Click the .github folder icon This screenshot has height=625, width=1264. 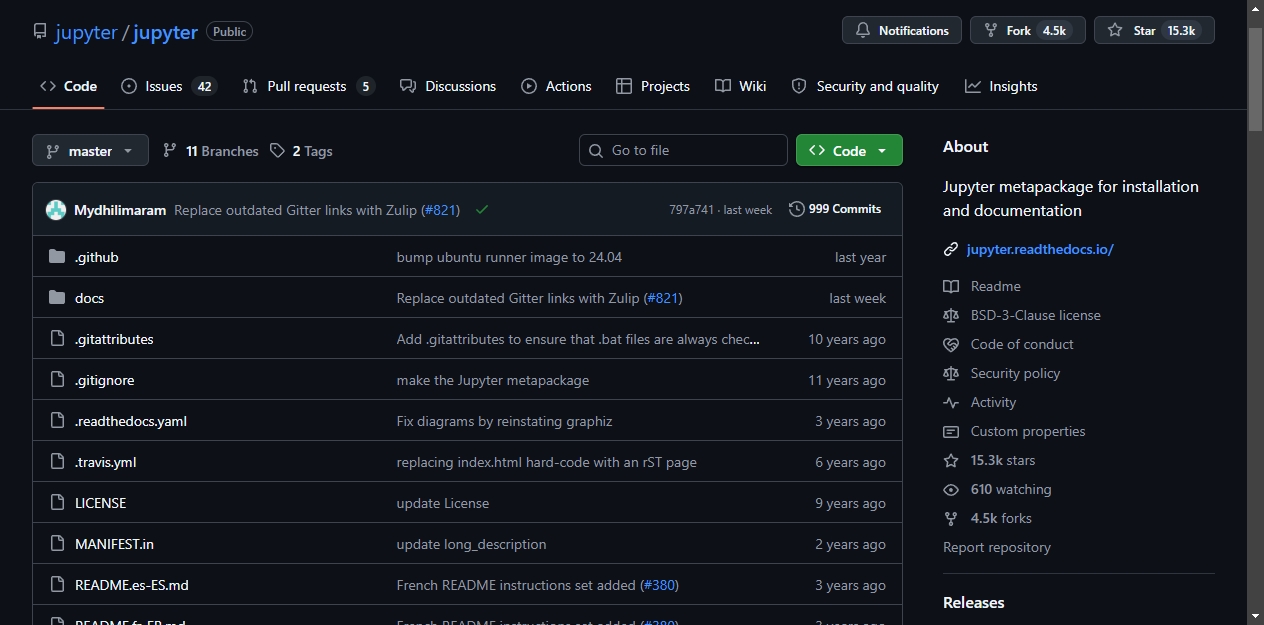pyautogui.click(x=57, y=257)
